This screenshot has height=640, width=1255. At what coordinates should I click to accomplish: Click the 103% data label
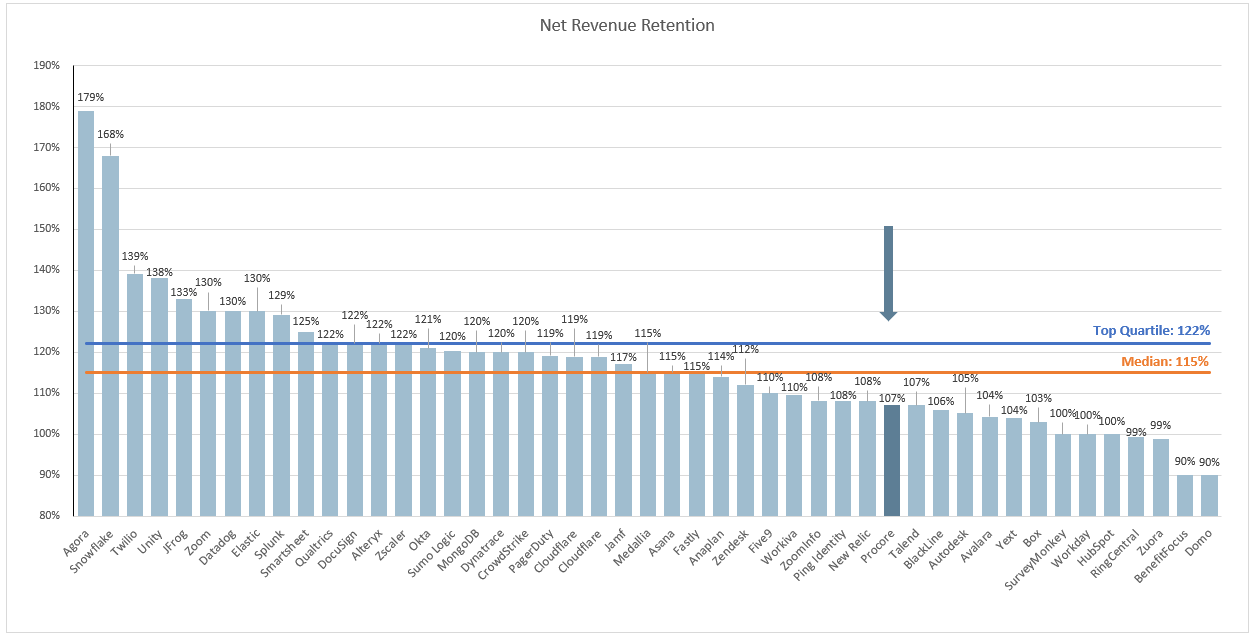[1039, 398]
